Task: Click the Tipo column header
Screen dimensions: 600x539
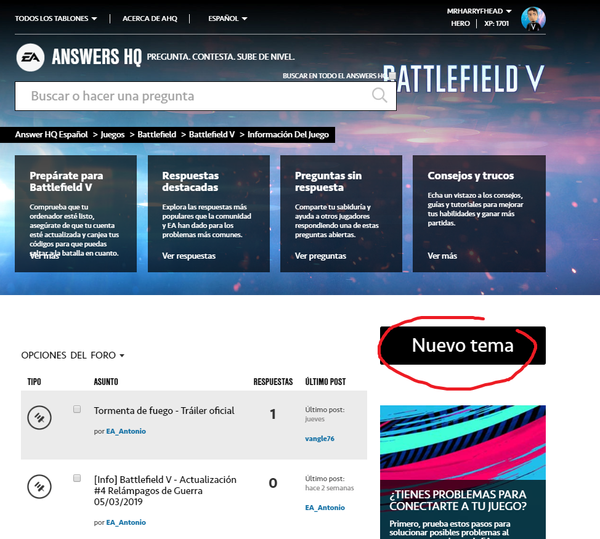Action: [34, 382]
